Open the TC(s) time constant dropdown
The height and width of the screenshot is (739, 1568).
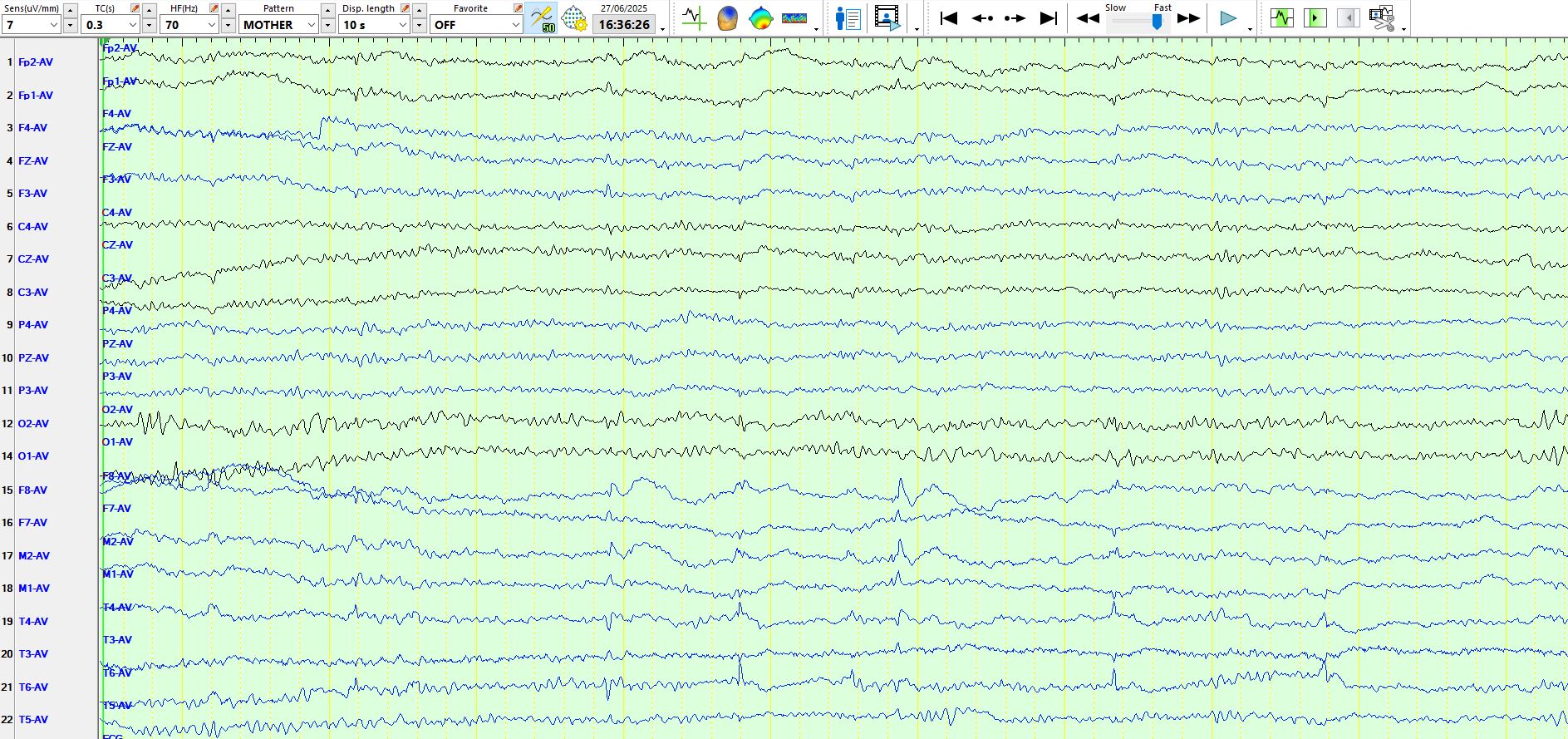(x=111, y=25)
